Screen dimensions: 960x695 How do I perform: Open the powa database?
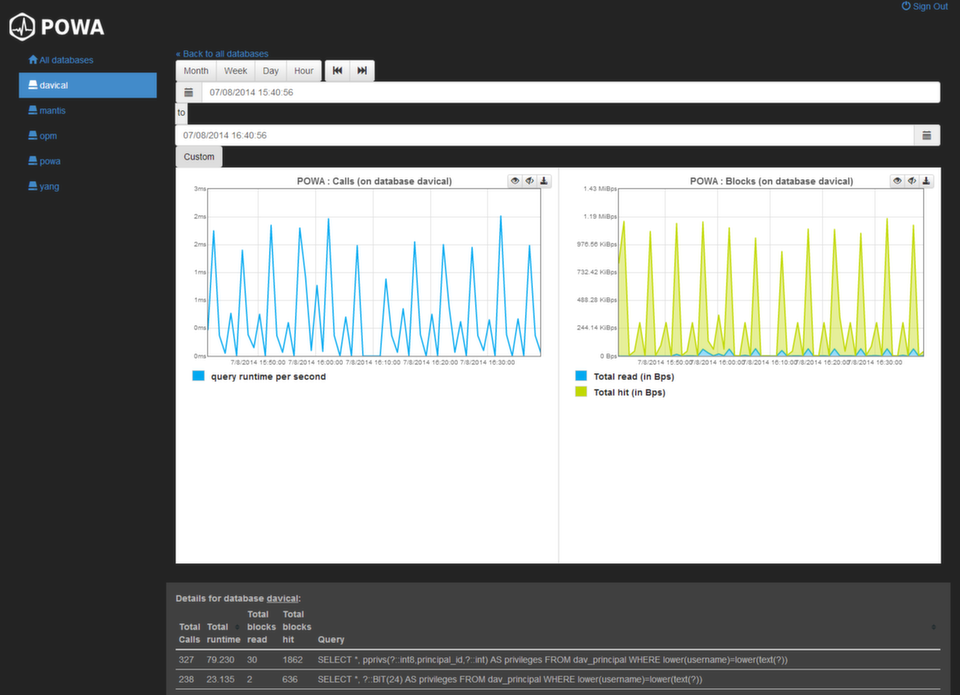click(x=44, y=161)
